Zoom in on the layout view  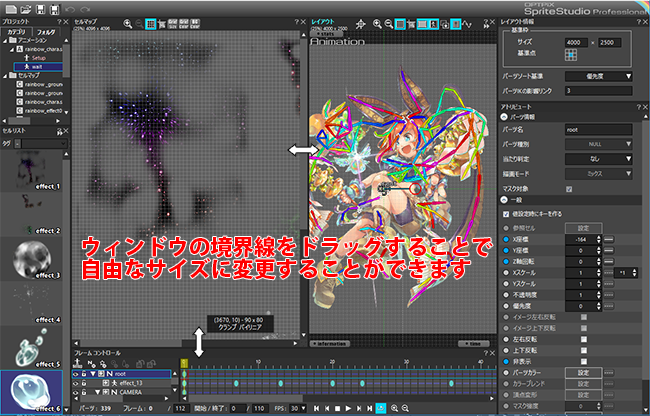377,24
